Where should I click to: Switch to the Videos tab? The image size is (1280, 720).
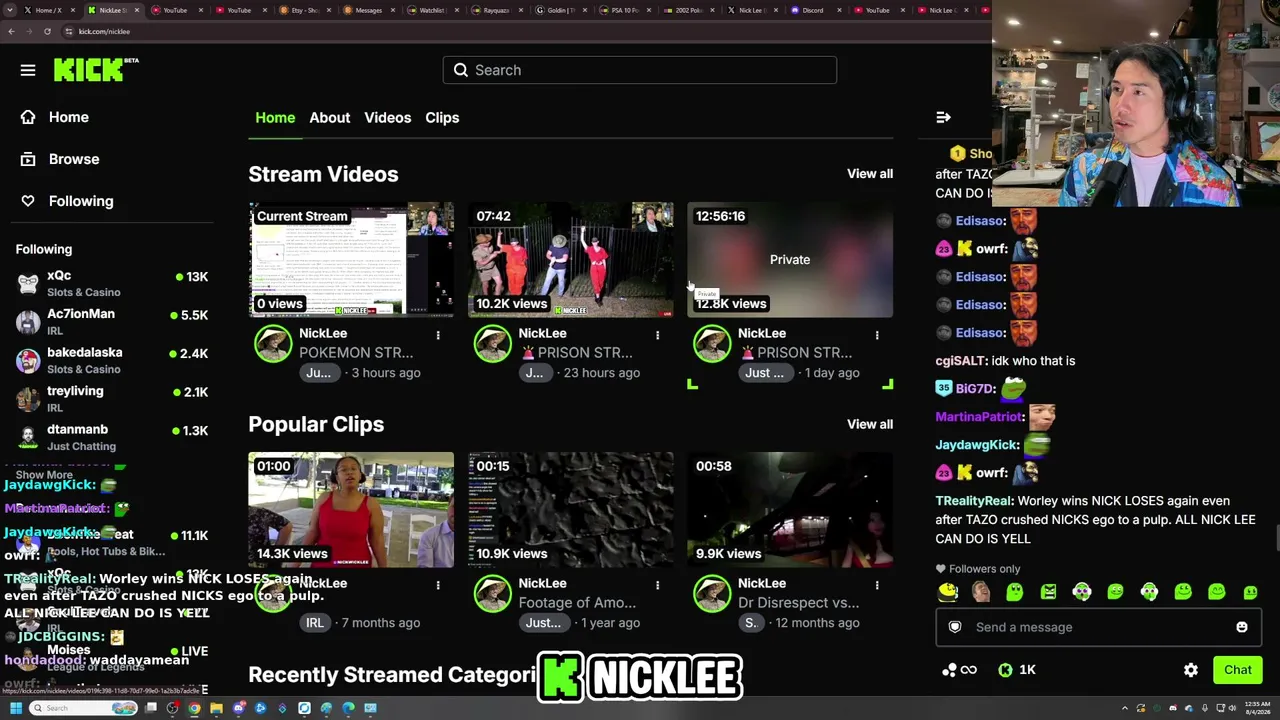387,117
